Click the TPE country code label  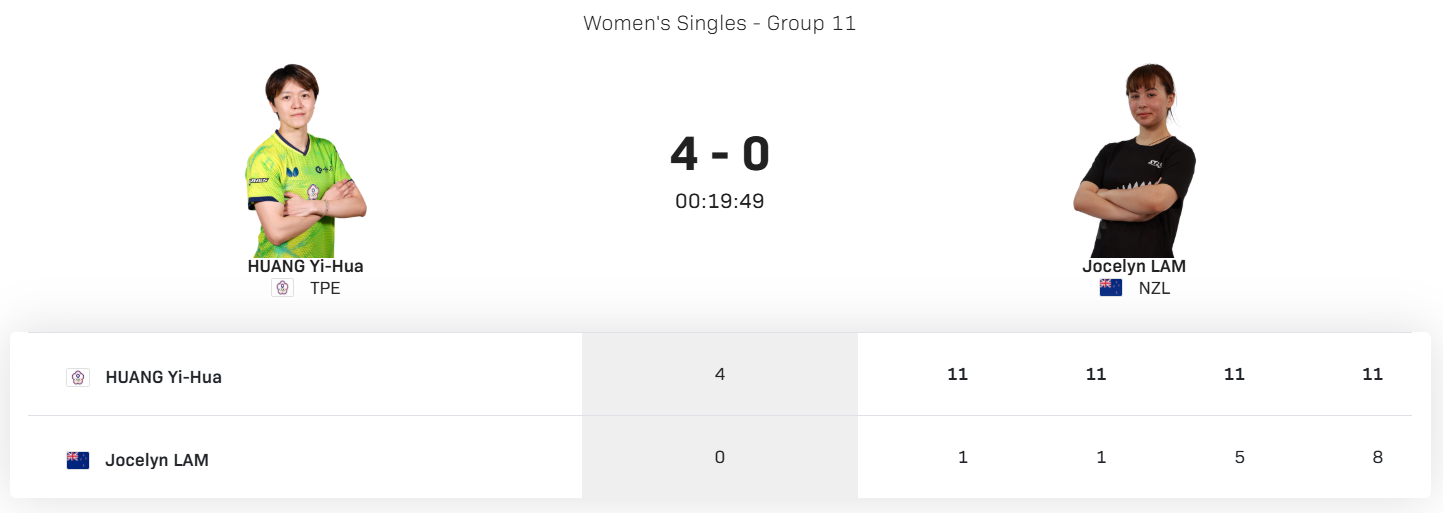click(325, 288)
